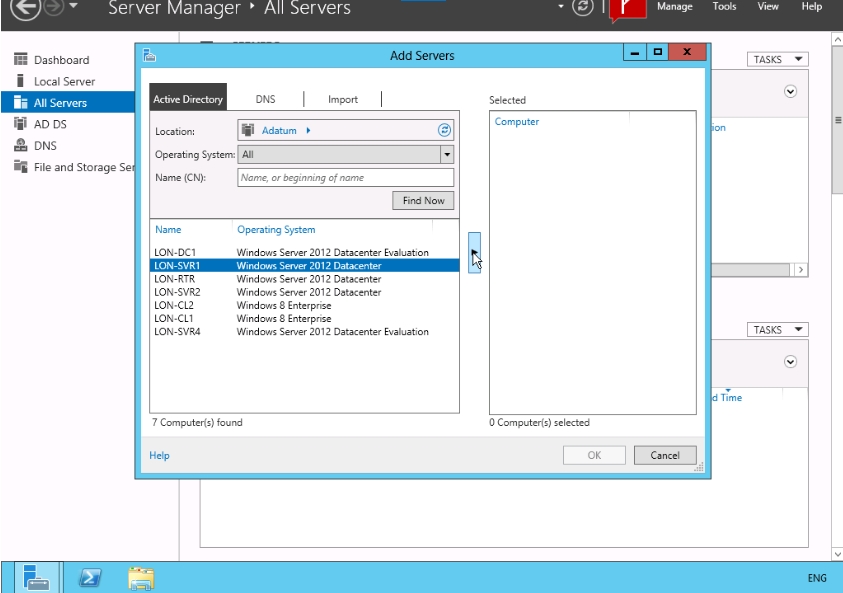Expand the Adatum location arrow
The image size is (843, 593).
coord(308,130)
